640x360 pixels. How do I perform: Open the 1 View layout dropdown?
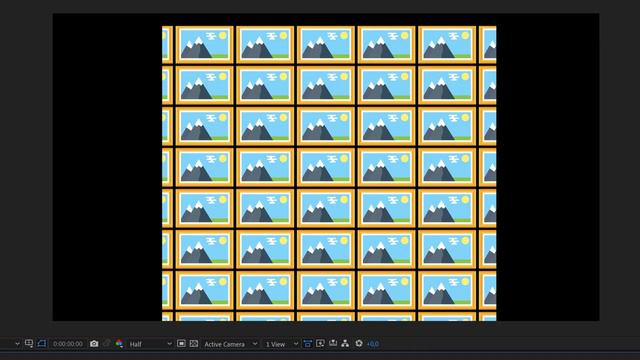coord(282,344)
